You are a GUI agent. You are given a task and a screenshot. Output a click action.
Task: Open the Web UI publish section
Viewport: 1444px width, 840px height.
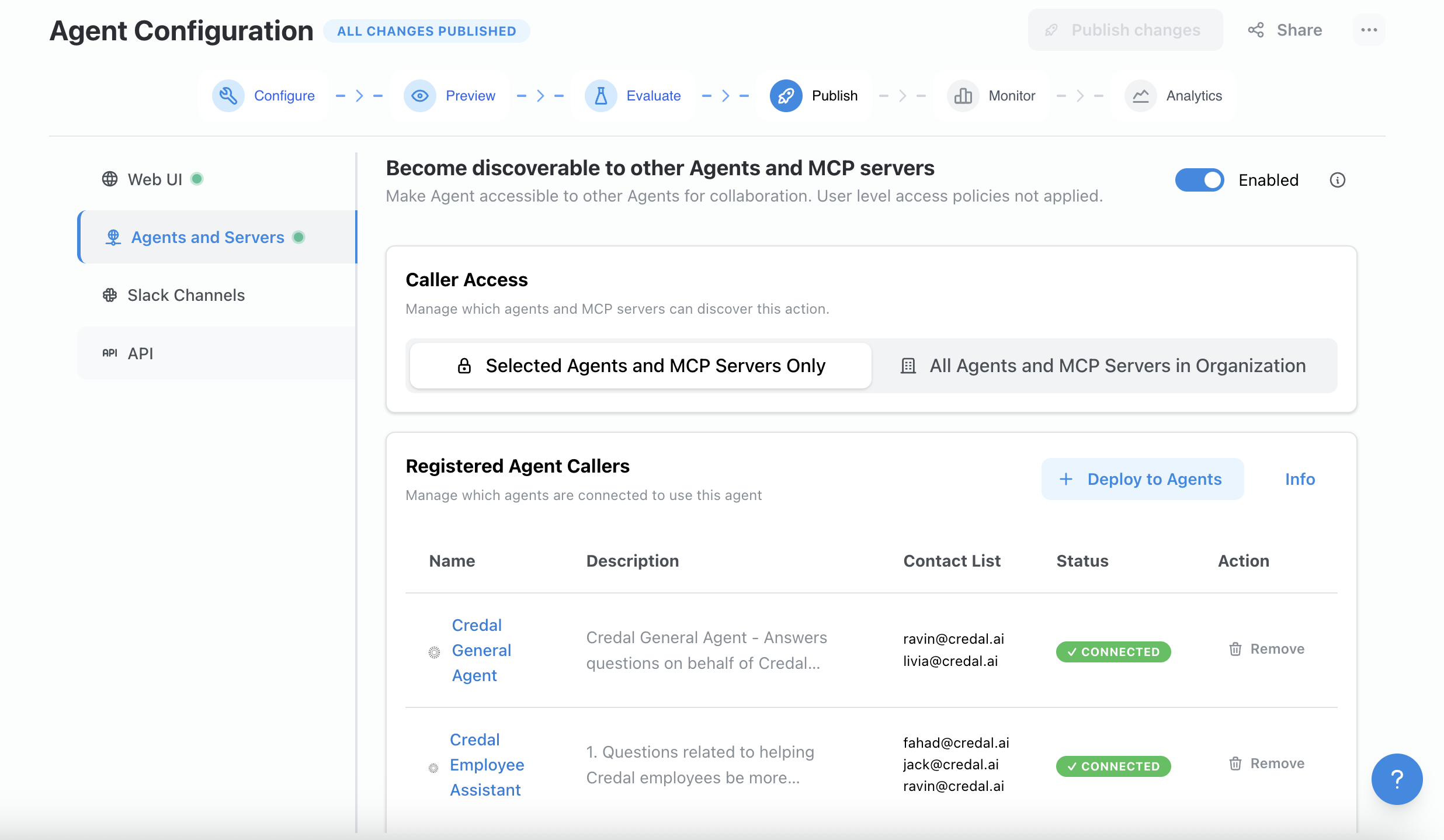216,179
